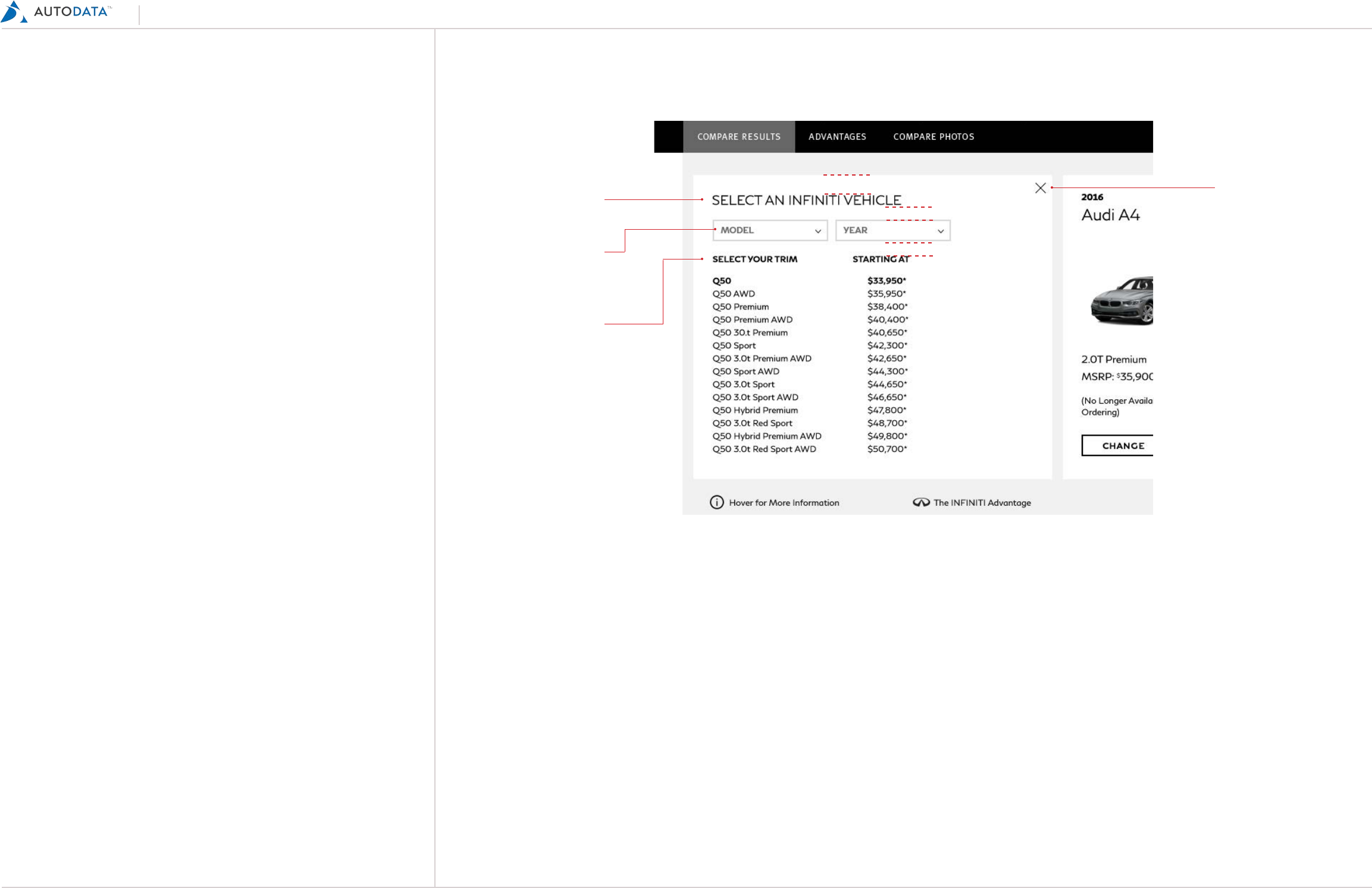Choose the Q50 3.0t Red Sport AWD trim
Image resolution: width=1372 pixels, height=888 pixels.
click(x=764, y=449)
